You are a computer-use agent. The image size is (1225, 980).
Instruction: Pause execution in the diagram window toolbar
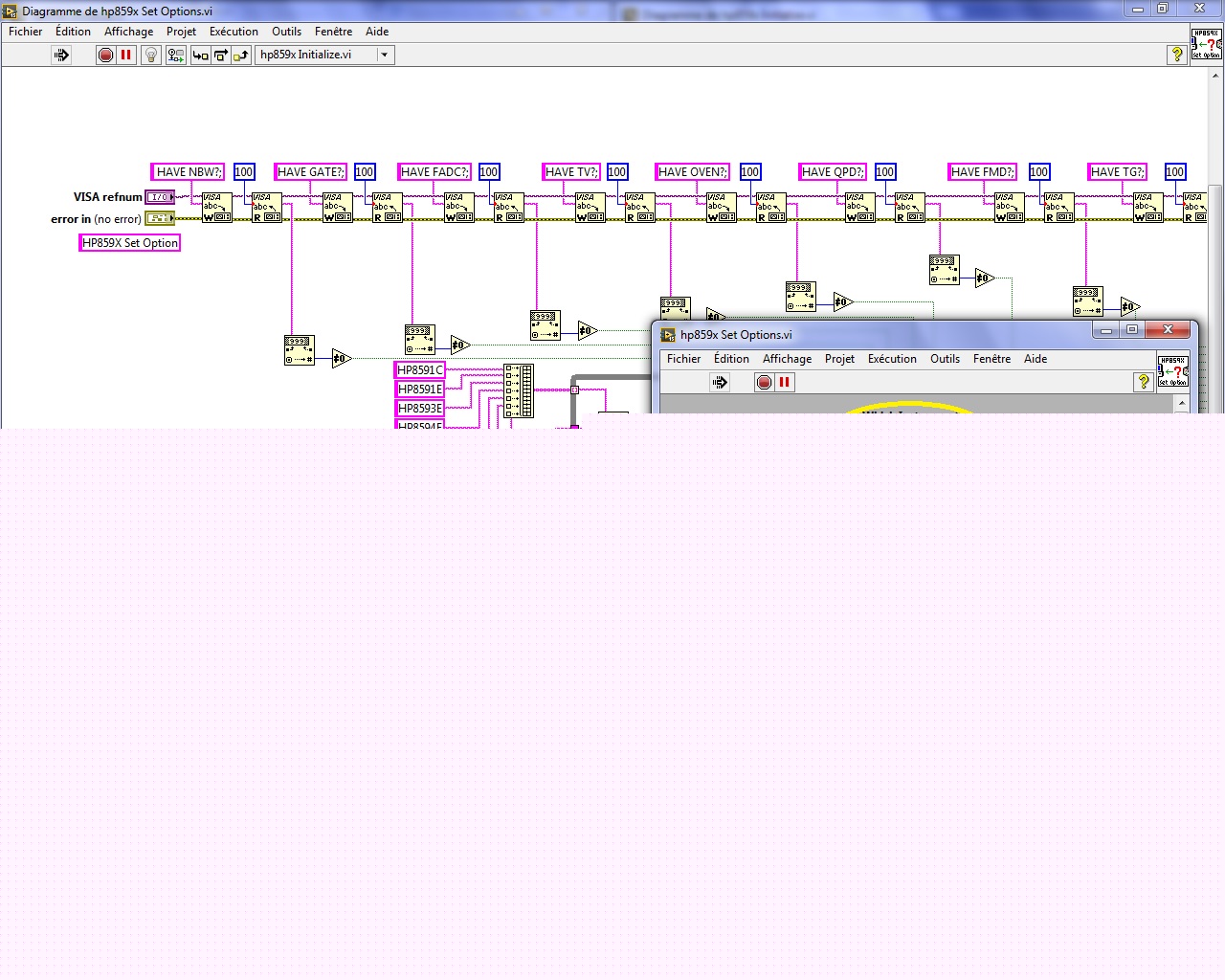coord(125,55)
